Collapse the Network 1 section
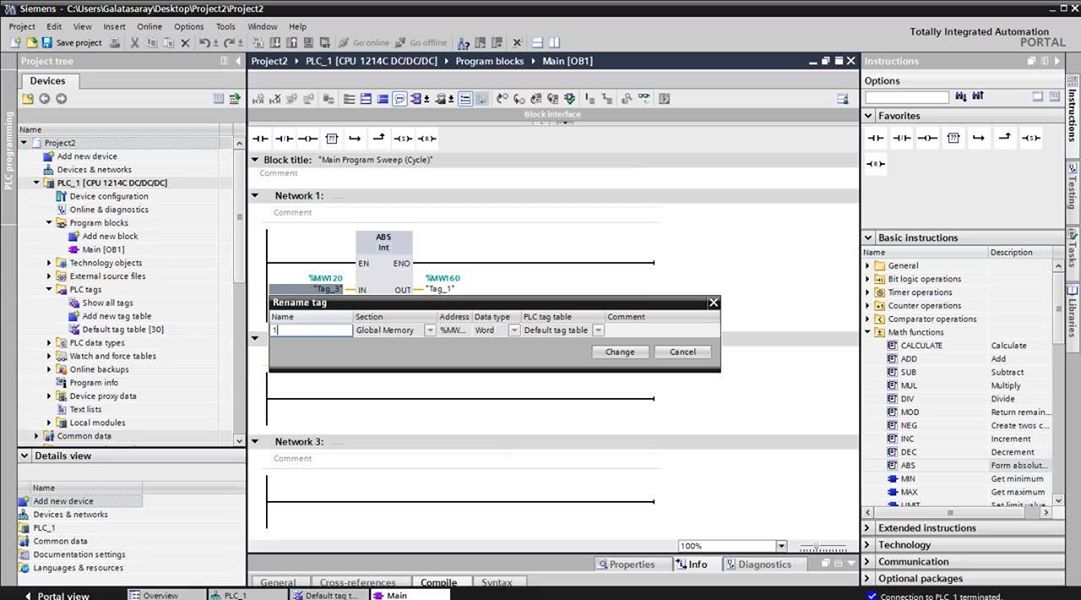 [255, 196]
